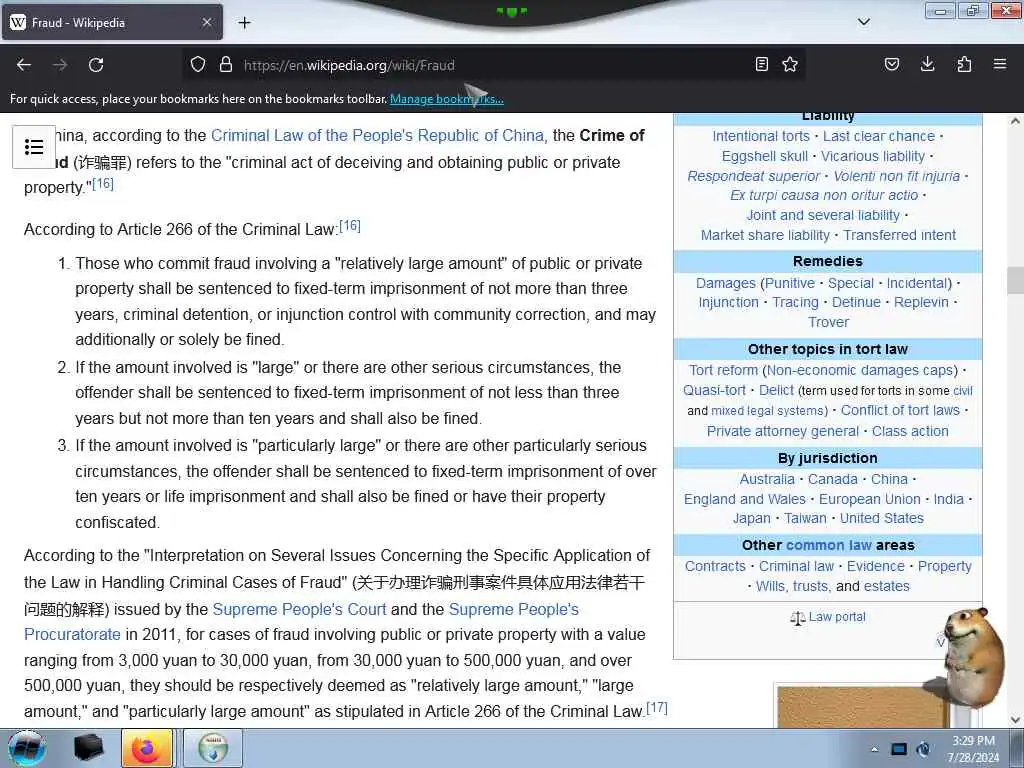This screenshot has height=768, width=1024.
Task: Click the page vertical scrollbar thumb
Action: tap(1015, 281)
